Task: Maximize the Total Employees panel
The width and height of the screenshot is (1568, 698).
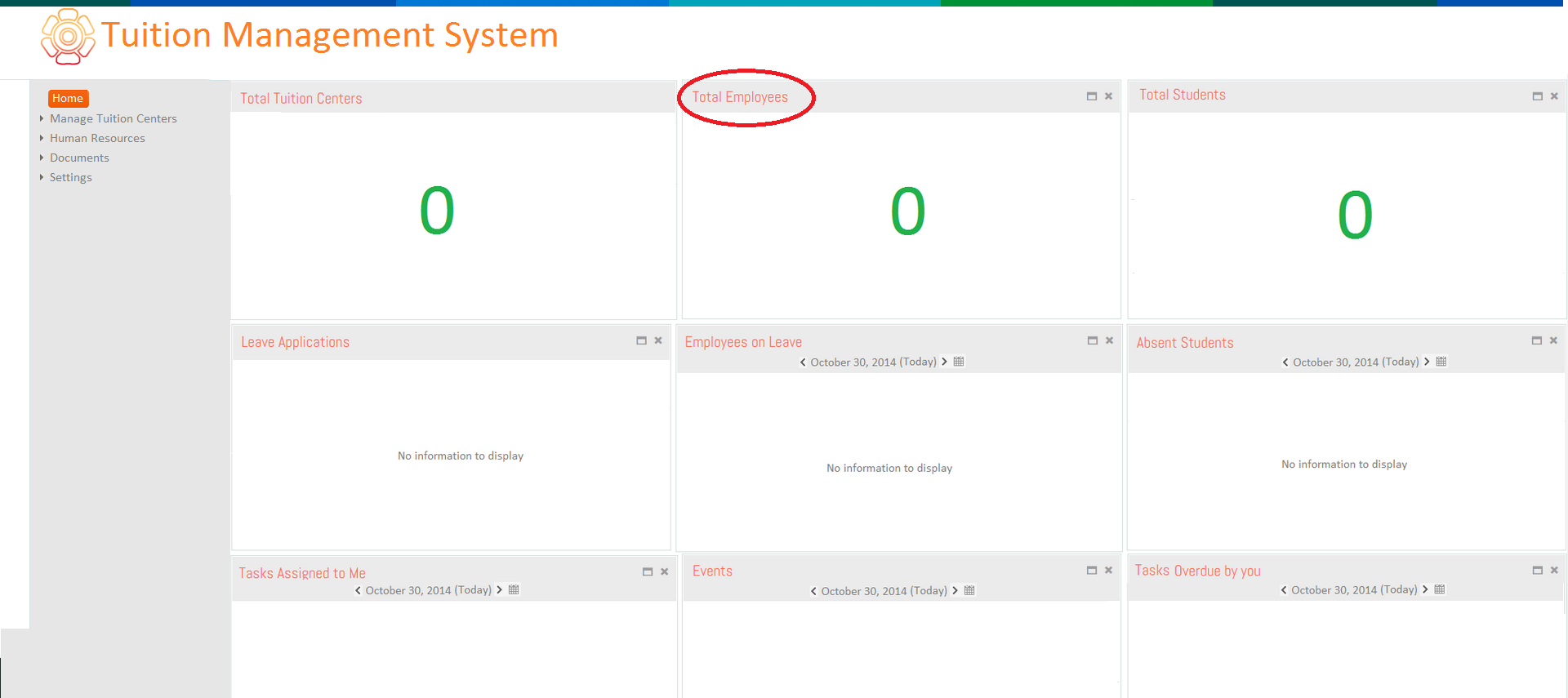Action: click(x=1092, y=96)
